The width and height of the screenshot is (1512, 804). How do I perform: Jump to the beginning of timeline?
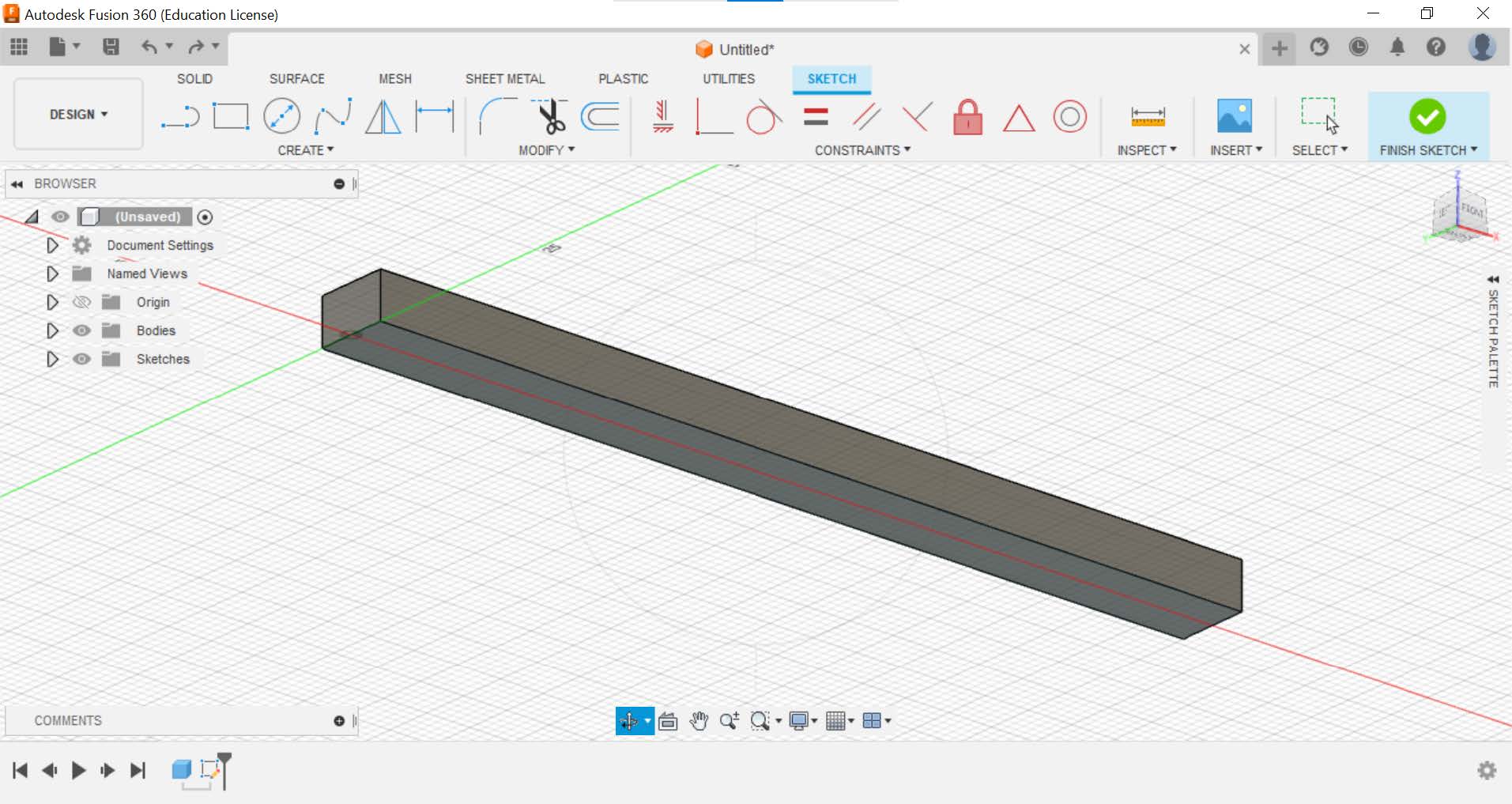pyautogui.click(x=21, y=770)
